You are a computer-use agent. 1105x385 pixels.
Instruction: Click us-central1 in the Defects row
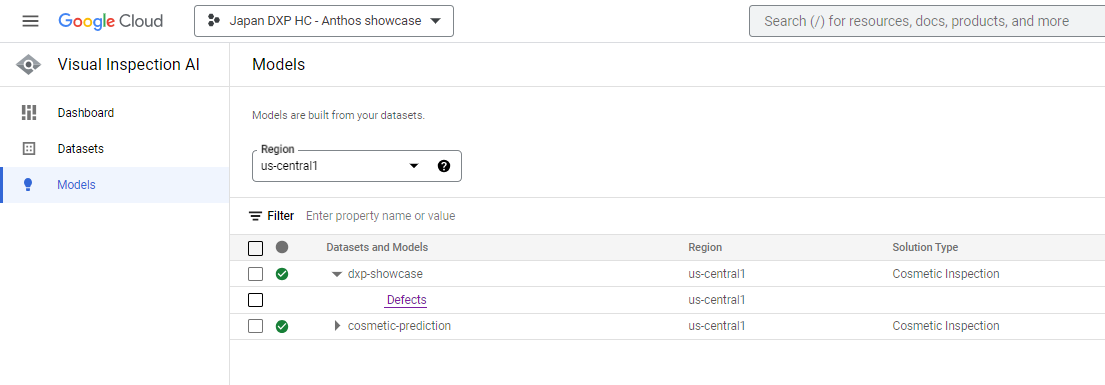(x=717, y=300)
